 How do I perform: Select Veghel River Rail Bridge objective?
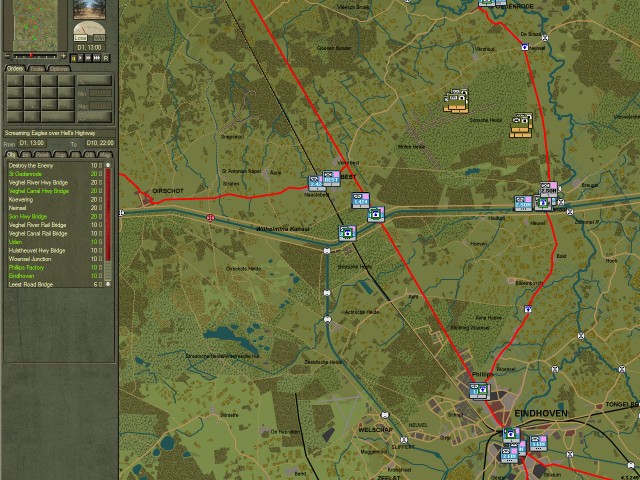click(54, 225)
